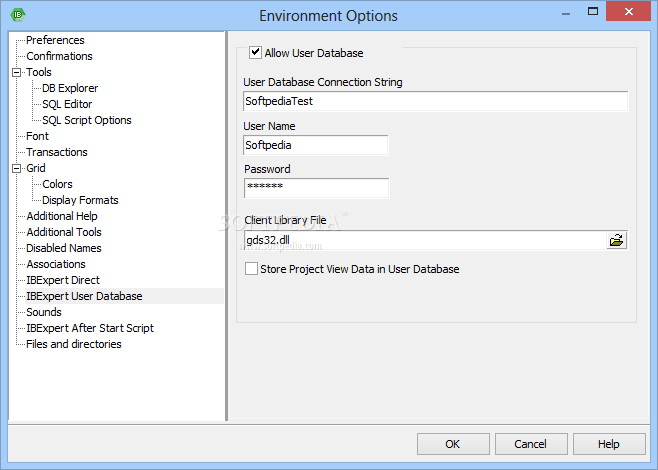Screen dimensions: 658x470
Task: Click the User Name input field
Action: [316, 145]
